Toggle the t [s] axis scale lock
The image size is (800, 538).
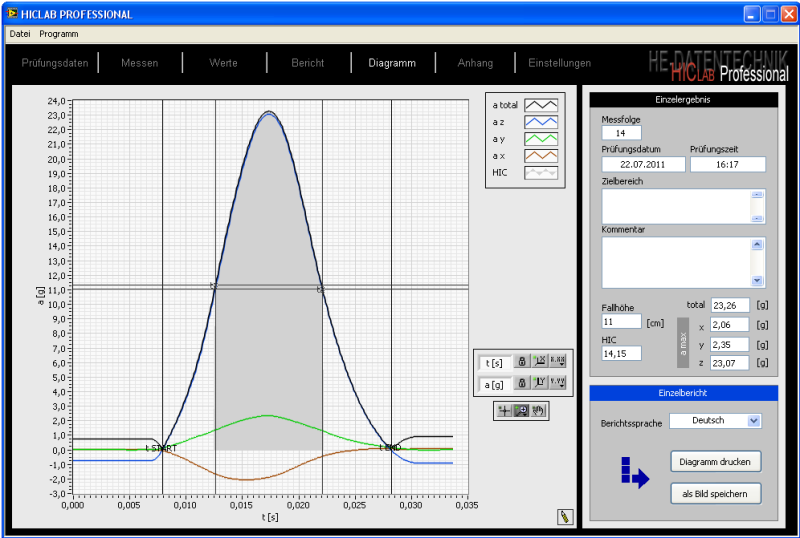point(521,363)
